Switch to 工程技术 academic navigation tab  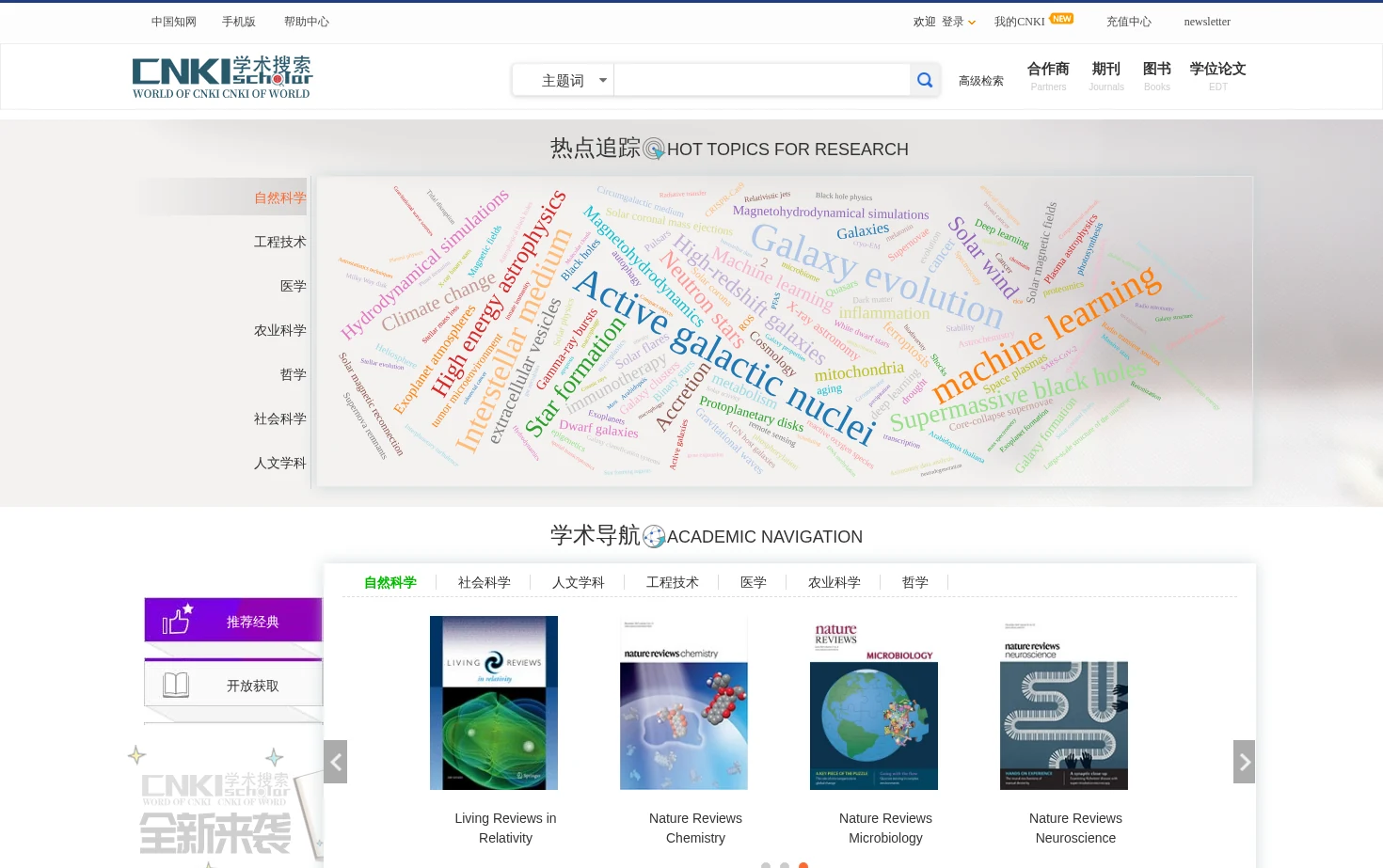(673, 582)
